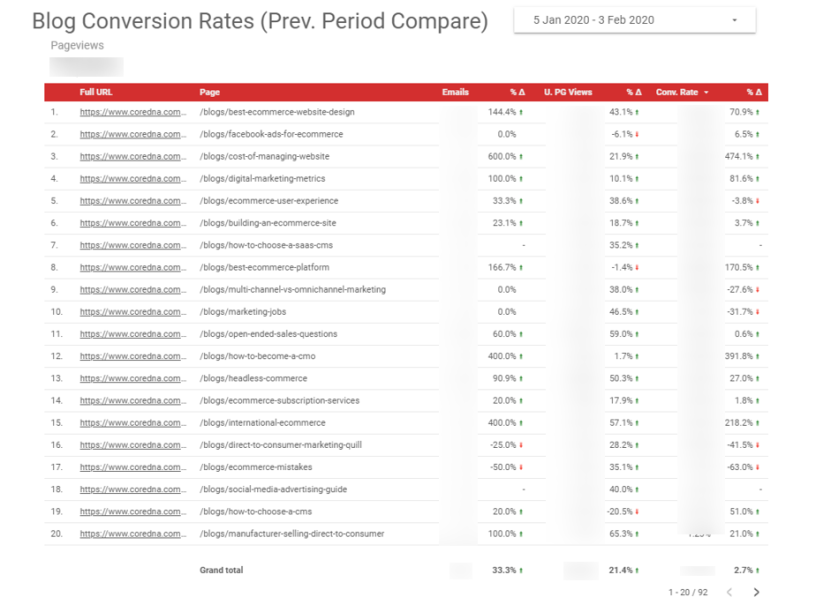Click the 600.0% emails change value

coord(502,157)
